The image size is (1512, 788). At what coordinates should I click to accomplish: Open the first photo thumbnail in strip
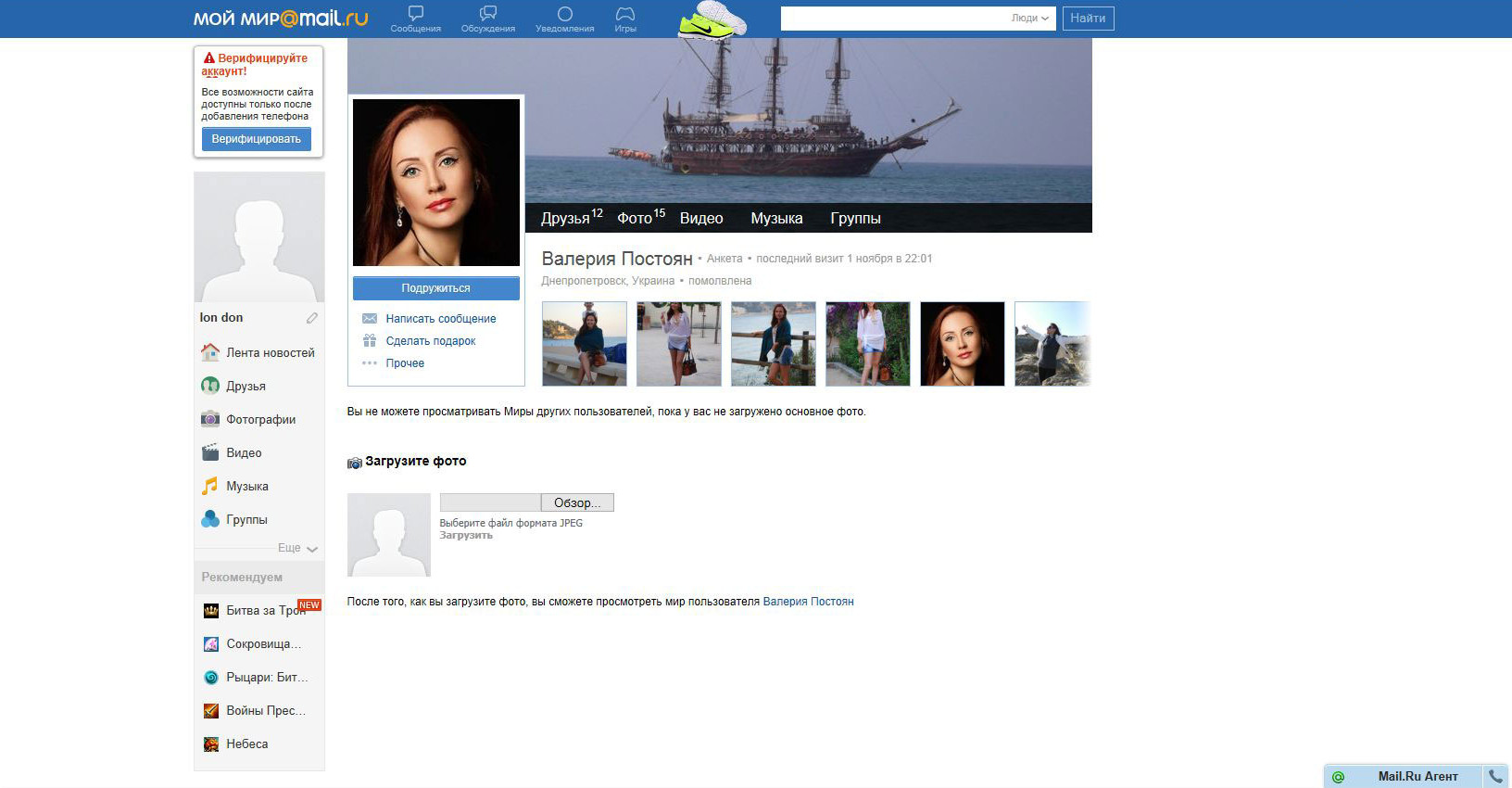coord(584,344)
